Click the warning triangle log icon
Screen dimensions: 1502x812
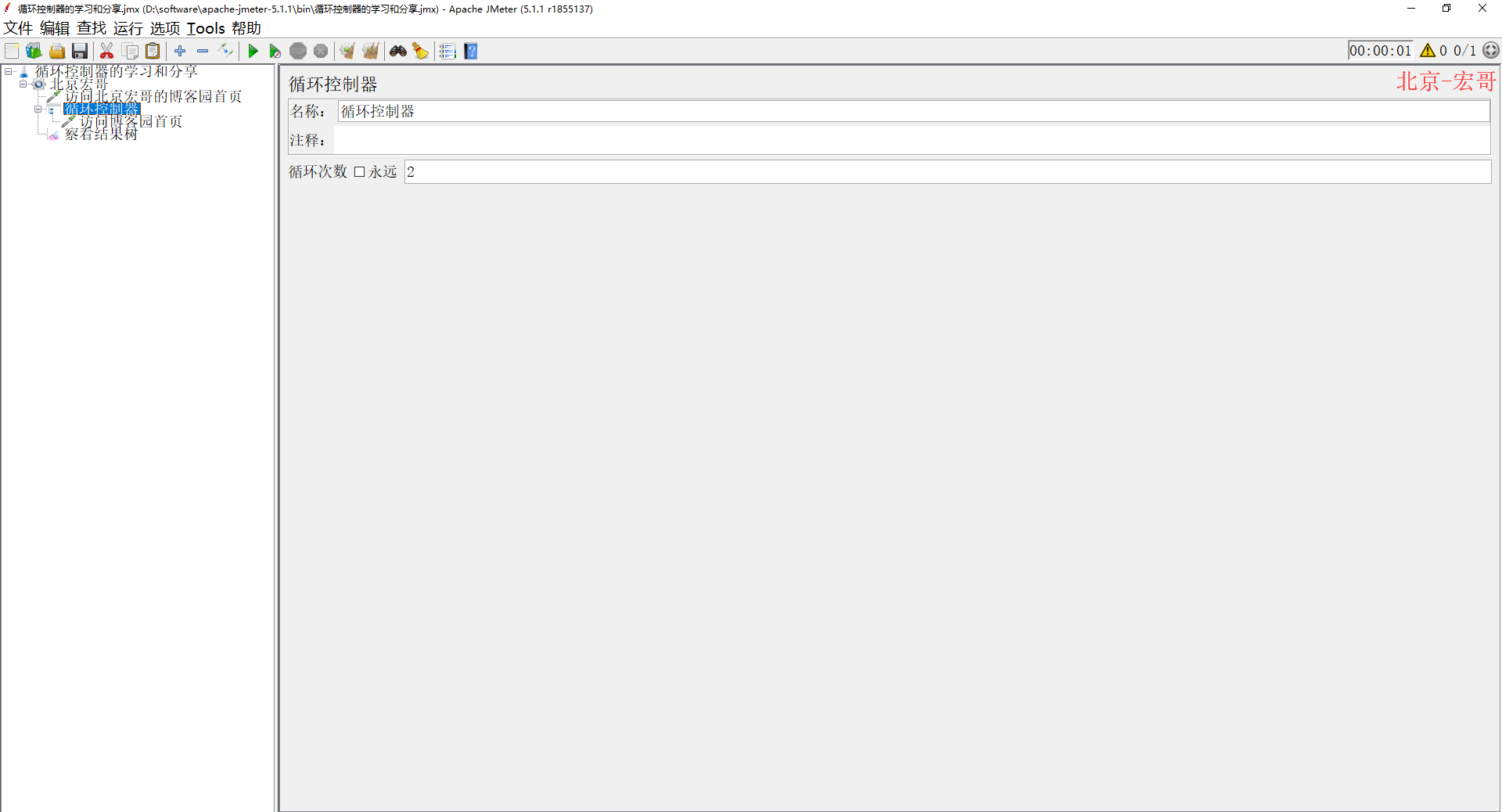(x=1428, y=51)
